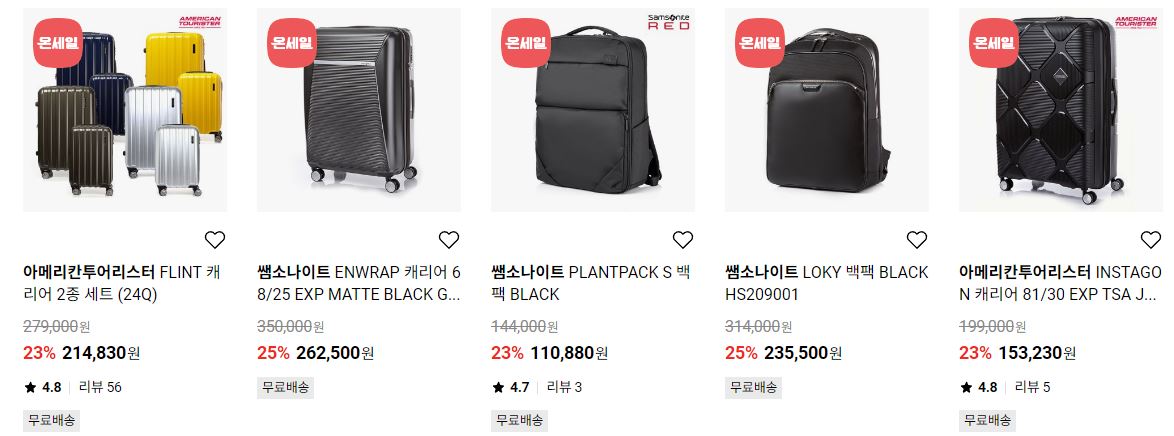Toggle wishlist heart for PLANTPACK S backpack
1174x436 pixels.
pyautogui.click(x=683, y=240)
